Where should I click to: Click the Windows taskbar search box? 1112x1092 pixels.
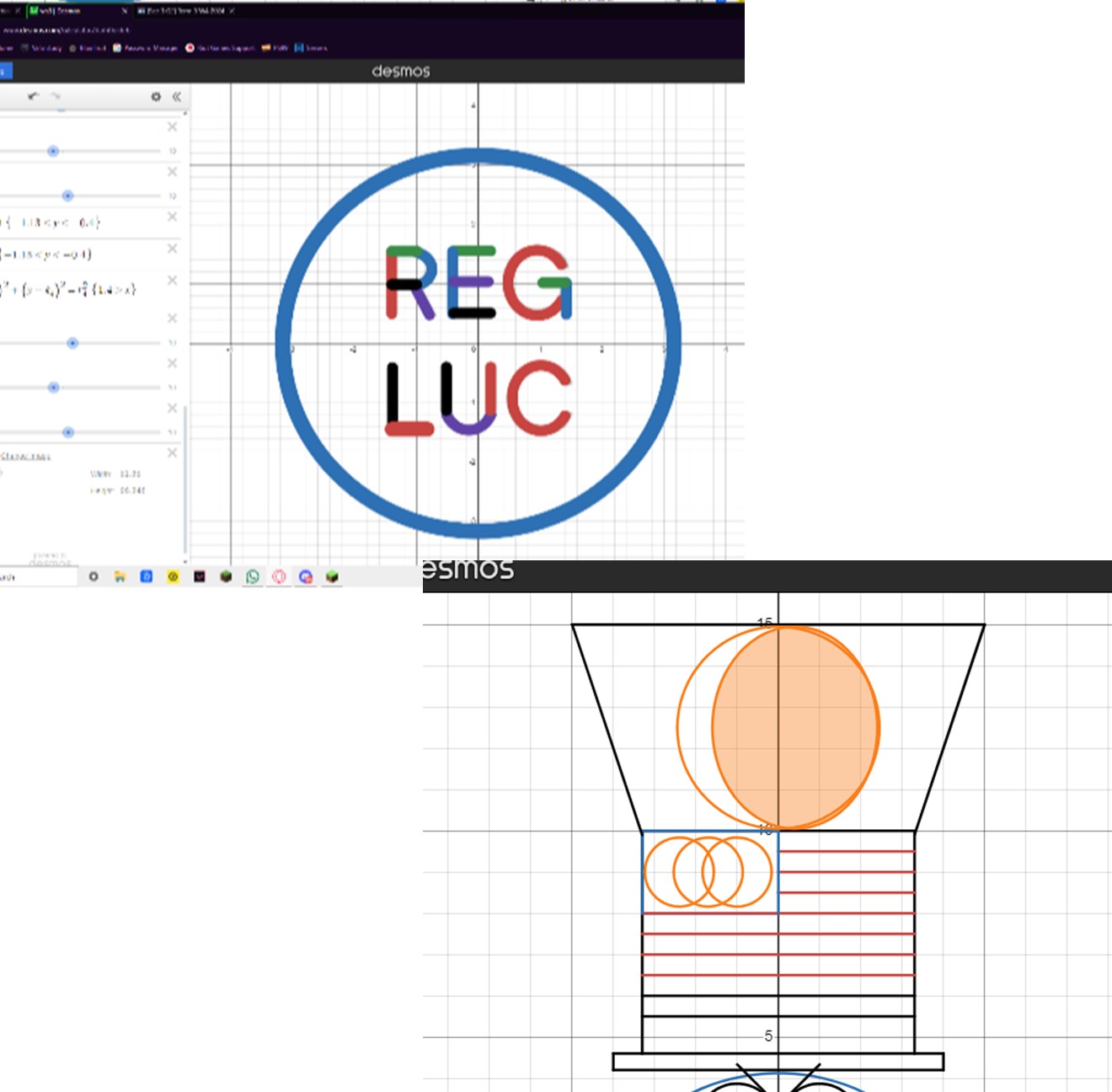point(38,577)
